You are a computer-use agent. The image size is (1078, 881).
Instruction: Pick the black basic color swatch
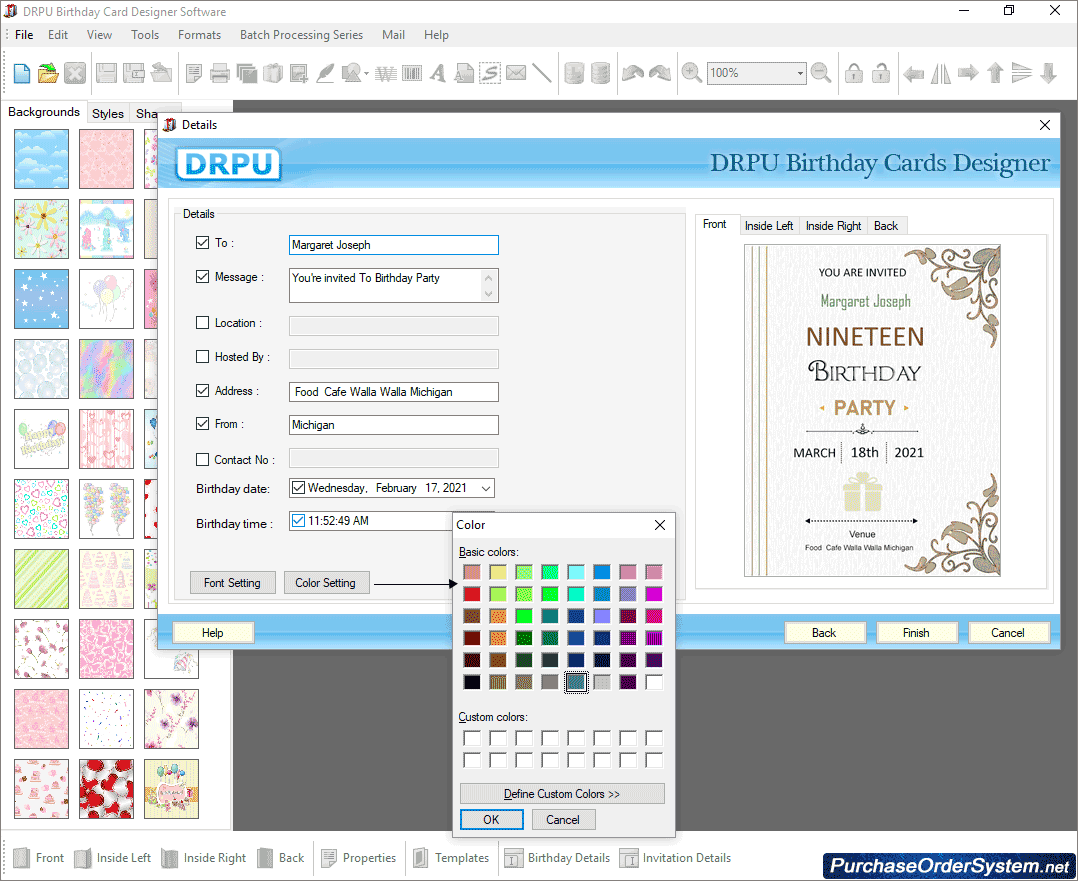pos(472,682)
